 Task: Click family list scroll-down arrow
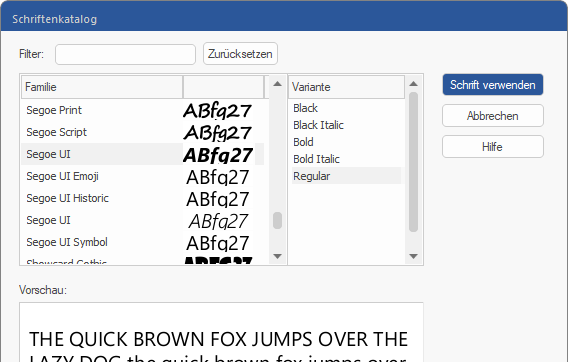[277, 256]
